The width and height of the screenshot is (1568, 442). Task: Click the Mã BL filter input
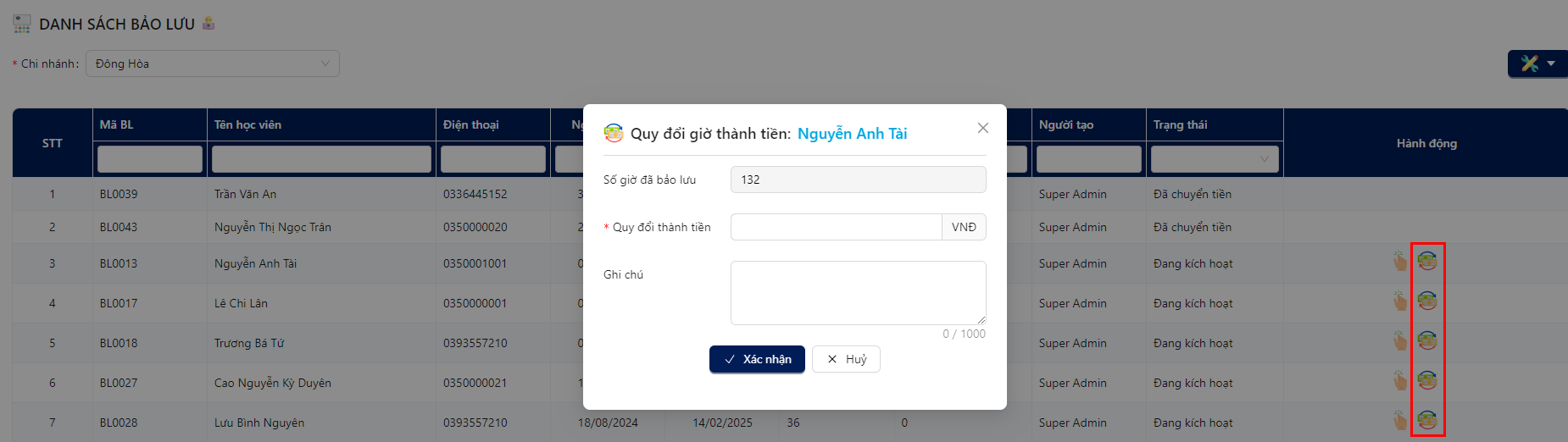pos(150,159)
